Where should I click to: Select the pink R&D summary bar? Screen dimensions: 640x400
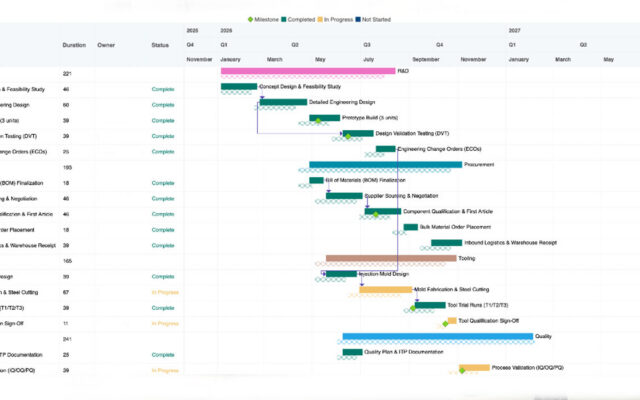(x=308, y=71)
